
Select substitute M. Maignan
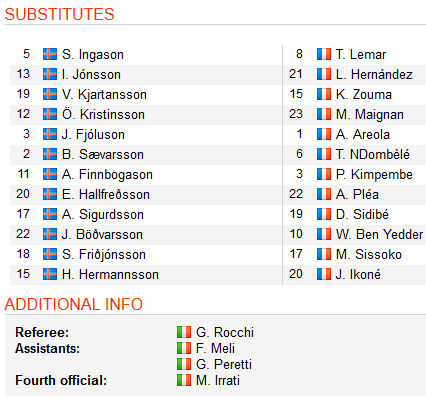(355, 114)
